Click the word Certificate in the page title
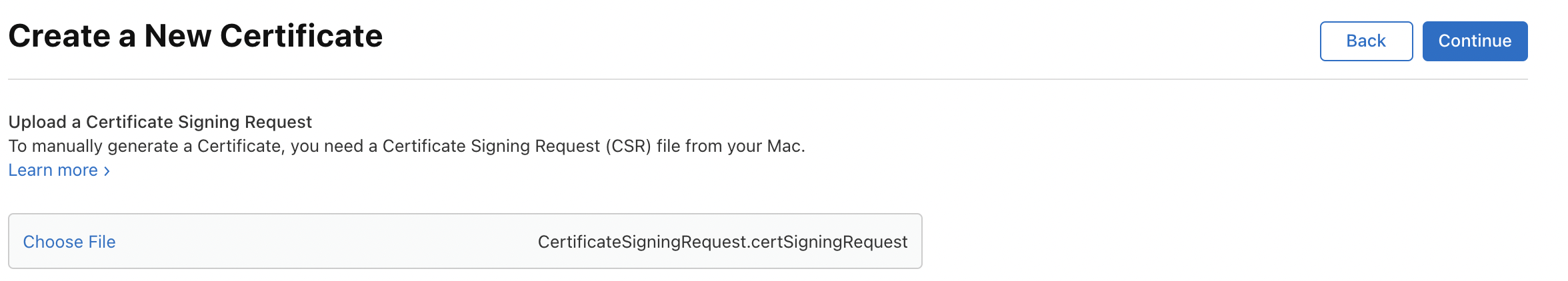The image size is (1568, 281). pos(301,36)
